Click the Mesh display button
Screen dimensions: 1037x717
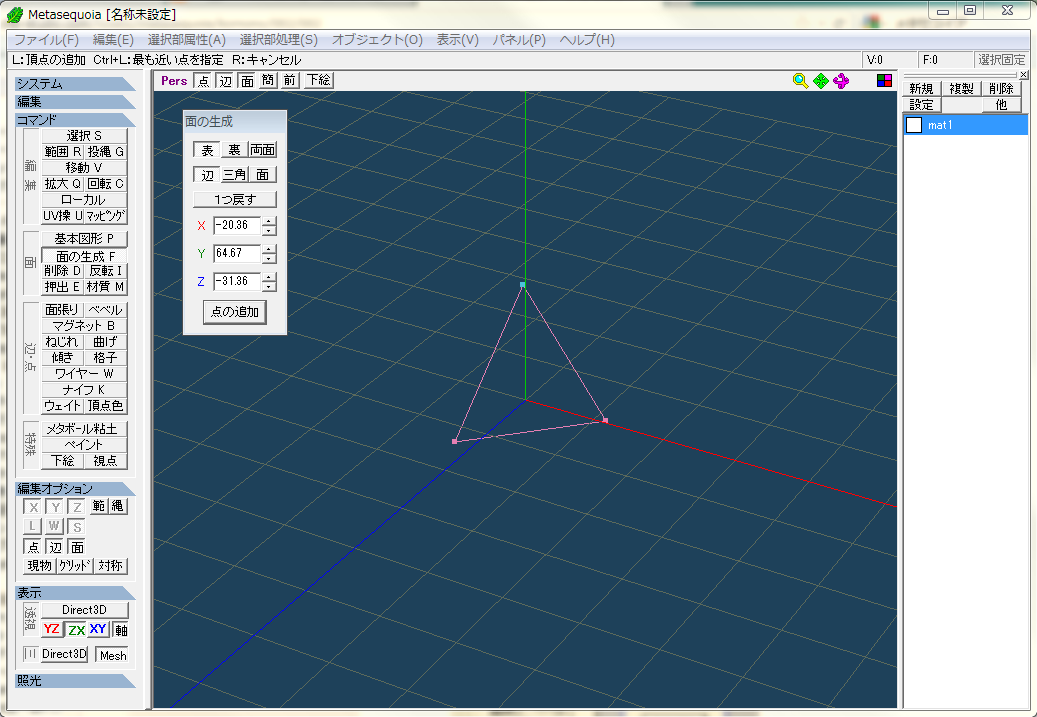pyautogui.click(x=113, y=655)
